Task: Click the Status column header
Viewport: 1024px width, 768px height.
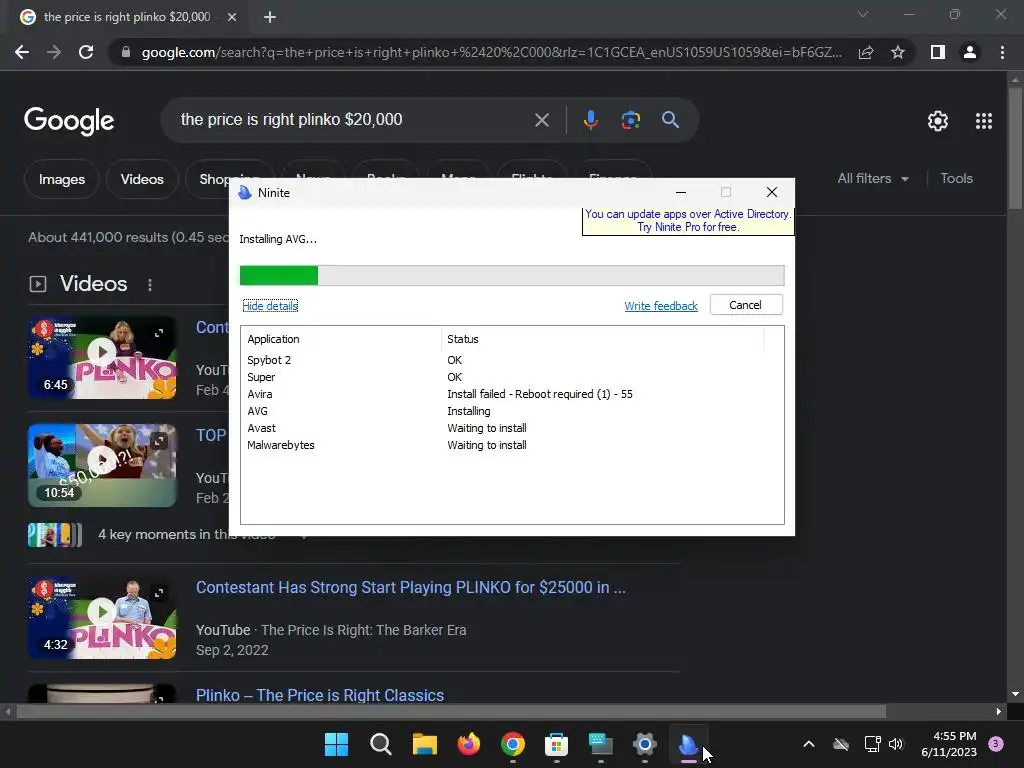Action: point(602,339)
